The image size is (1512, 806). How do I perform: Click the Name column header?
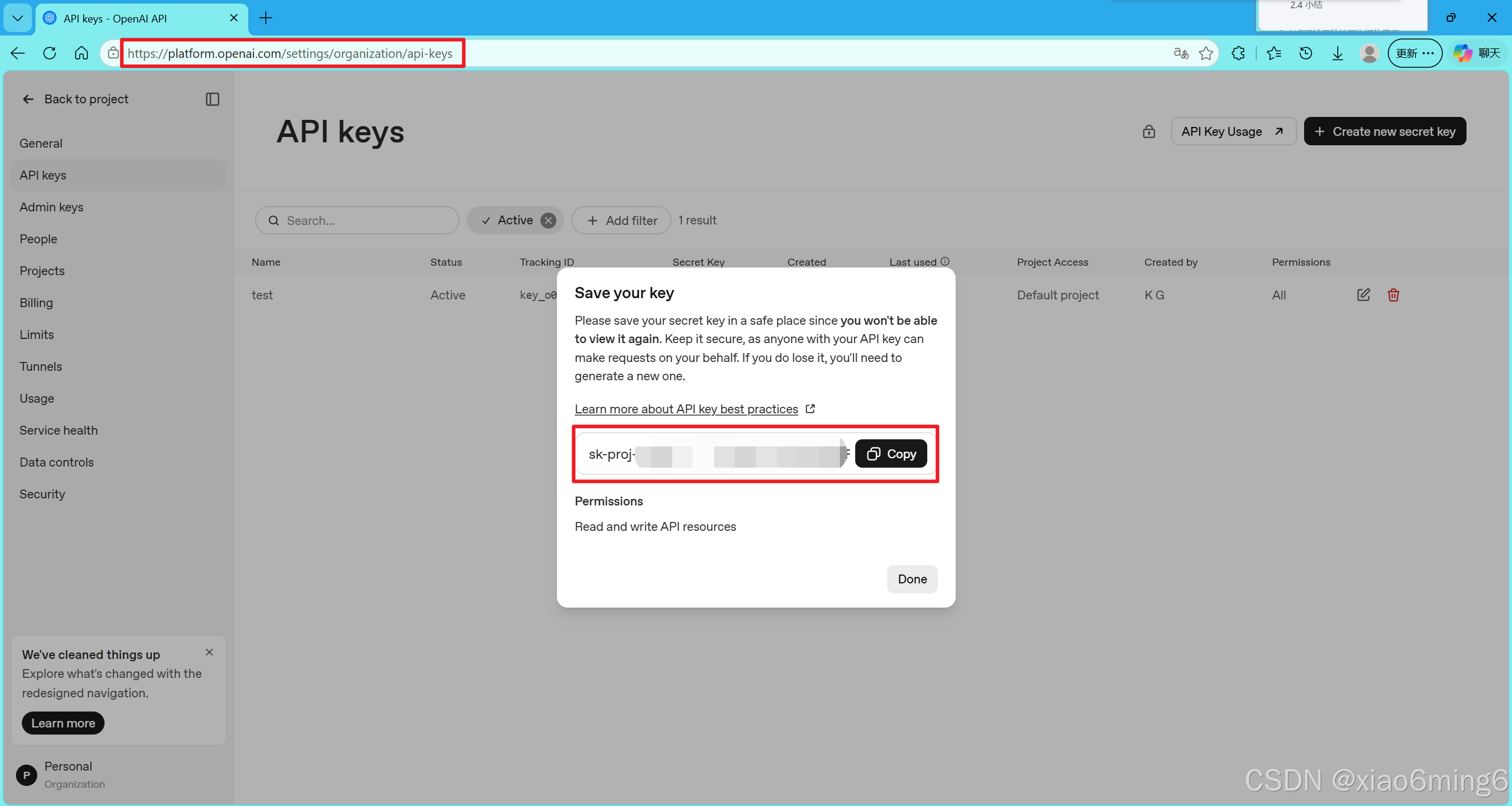[266, 262]
